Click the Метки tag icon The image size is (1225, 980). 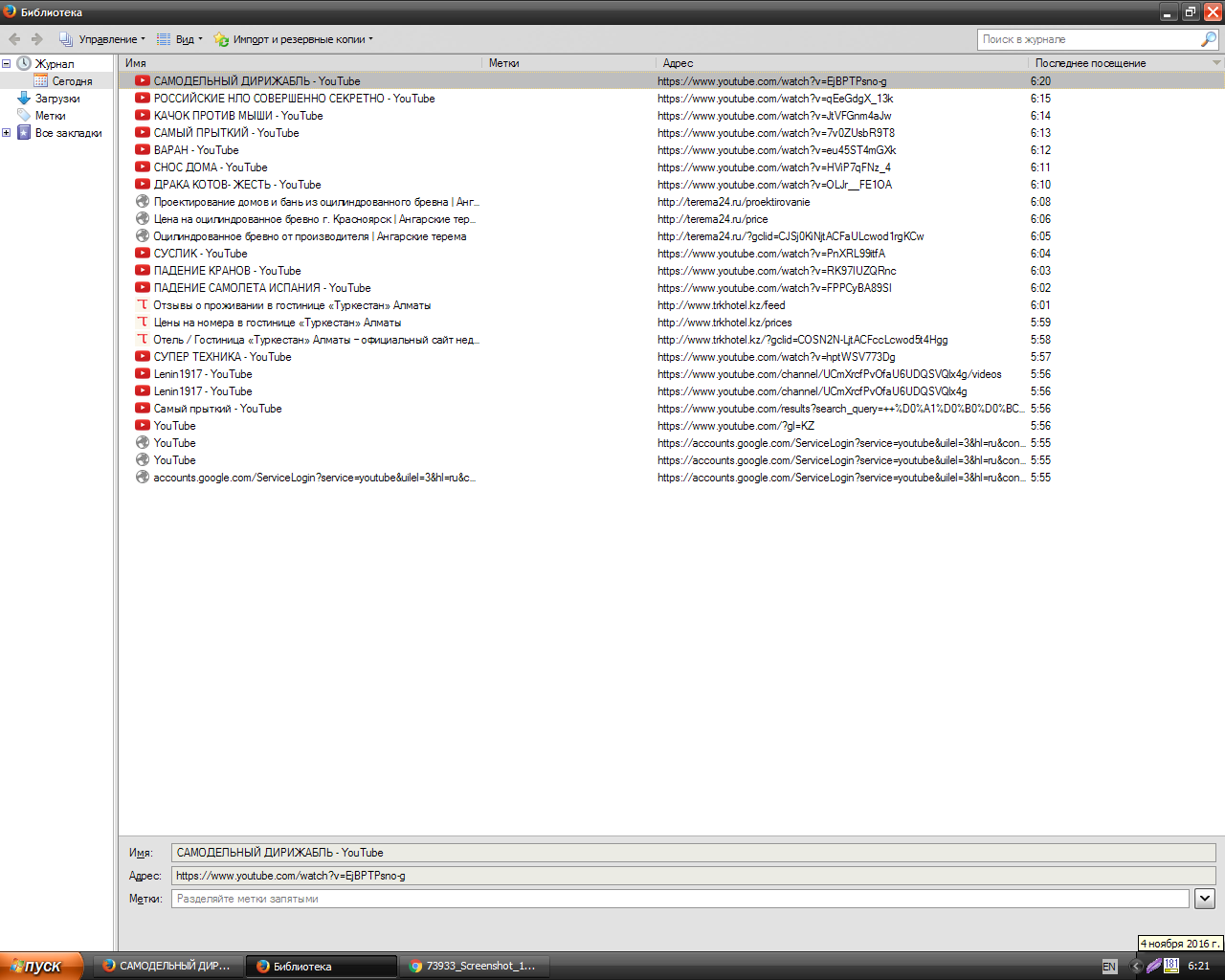24,116
